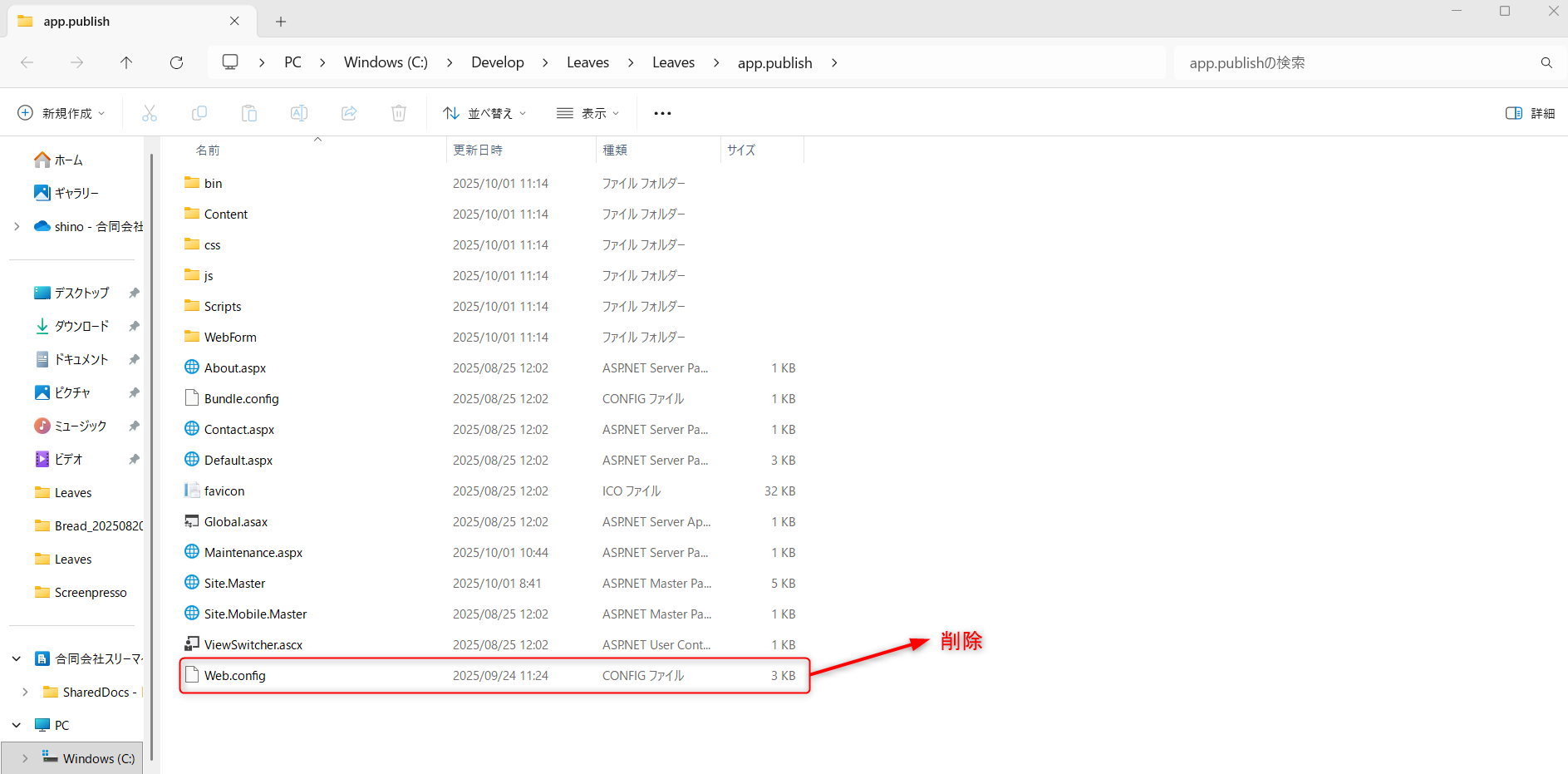
Task: Click Develop in the address breadcrumb
Action: [497, 62]
